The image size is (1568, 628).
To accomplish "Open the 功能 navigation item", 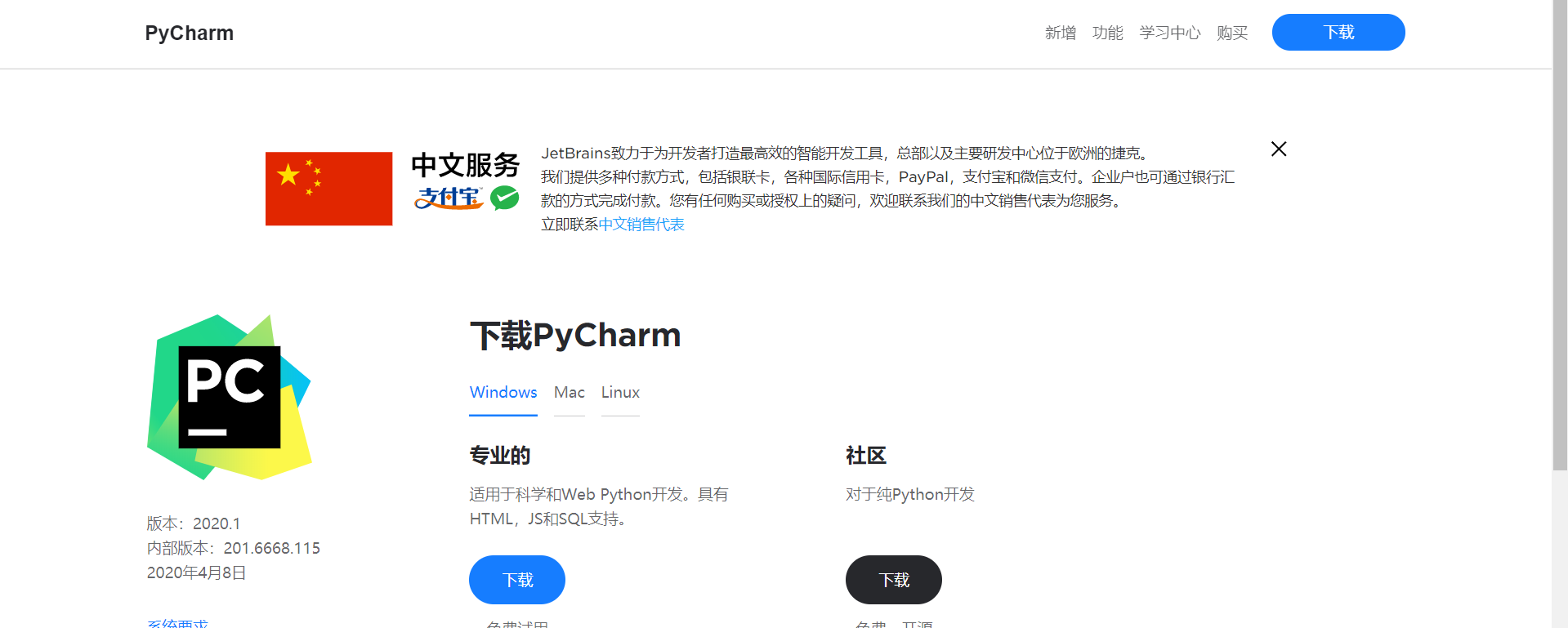I will [1108, 33].
